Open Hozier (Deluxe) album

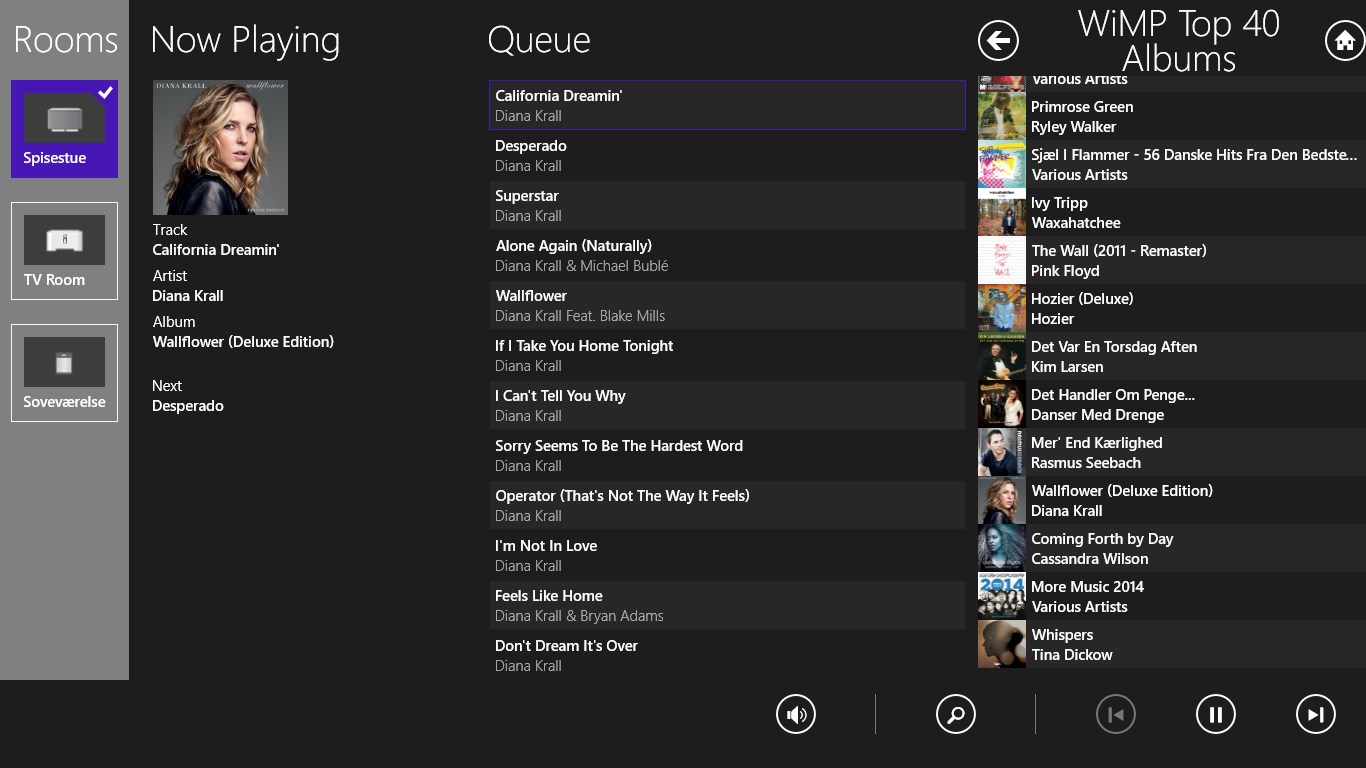[1172, 308]
